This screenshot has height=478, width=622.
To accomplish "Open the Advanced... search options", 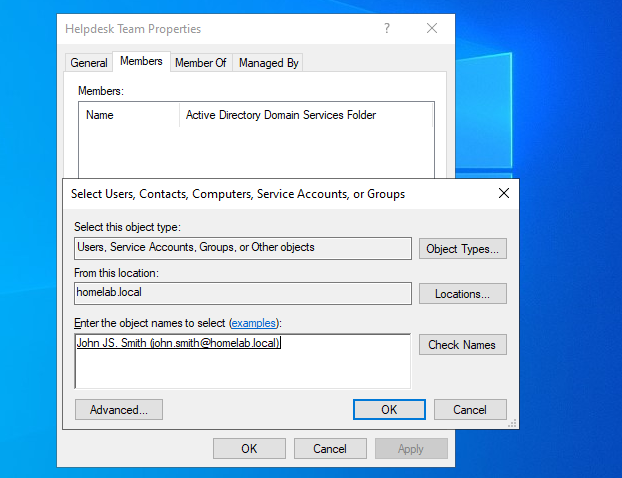I will [119, 409].
